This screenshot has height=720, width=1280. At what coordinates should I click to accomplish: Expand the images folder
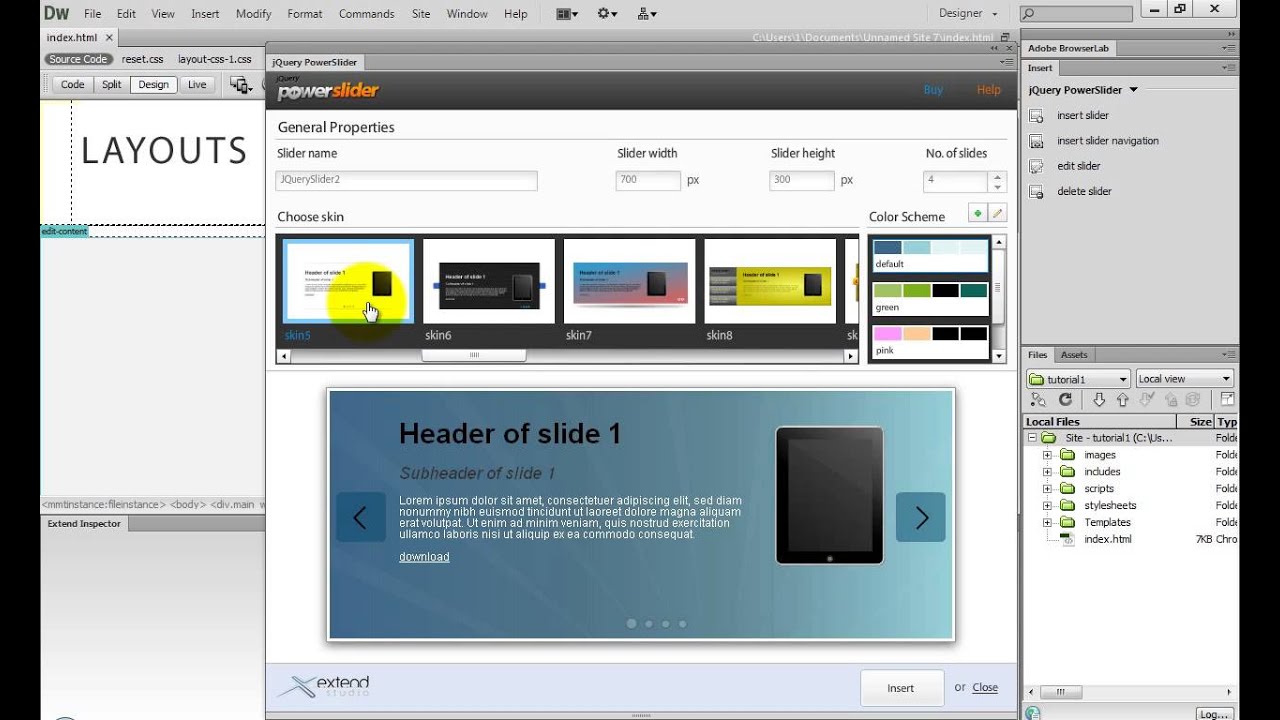tap(1048, 455)
